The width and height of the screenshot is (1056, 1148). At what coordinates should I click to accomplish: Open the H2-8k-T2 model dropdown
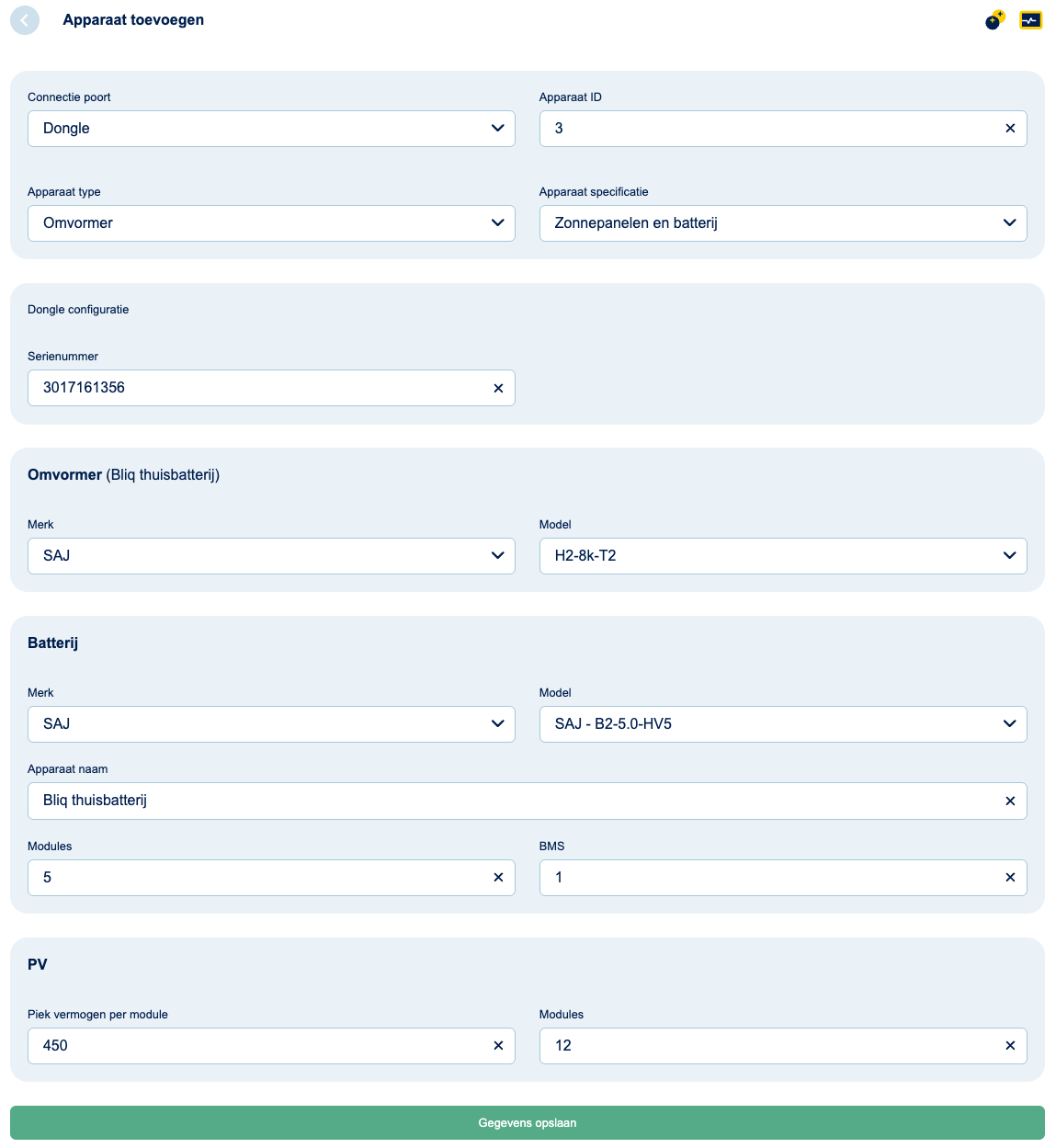[x=782, y=556]
